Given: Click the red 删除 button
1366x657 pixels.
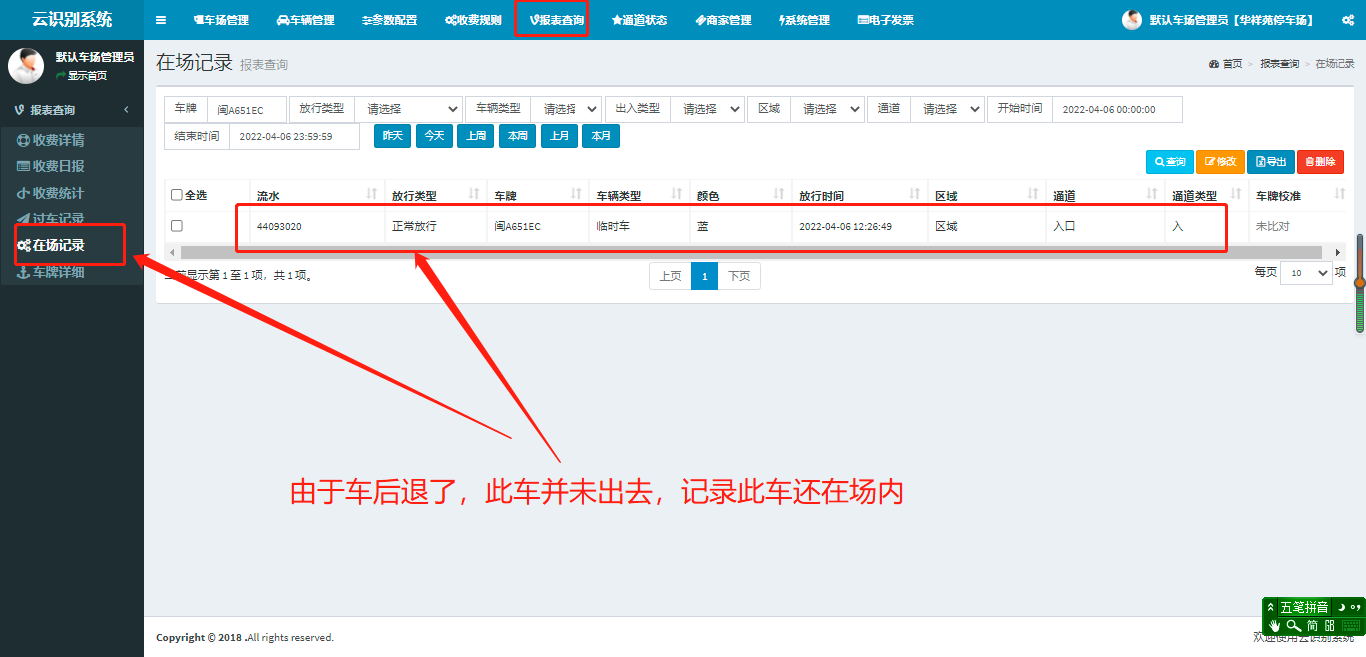Looking at the screenshot, I should 1320,161.
